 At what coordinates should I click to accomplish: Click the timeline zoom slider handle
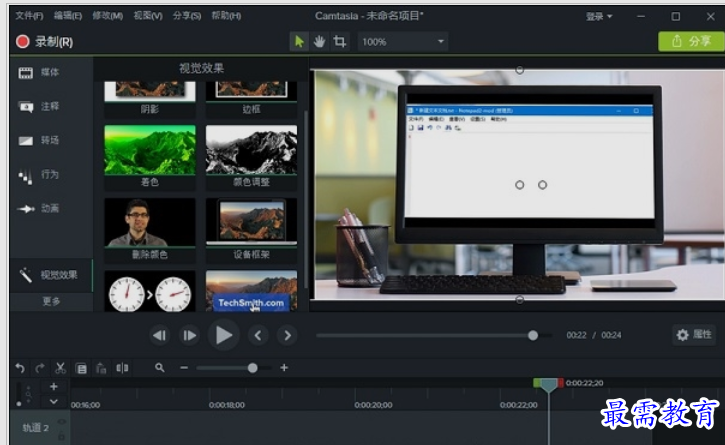click(x=252, y=368)
